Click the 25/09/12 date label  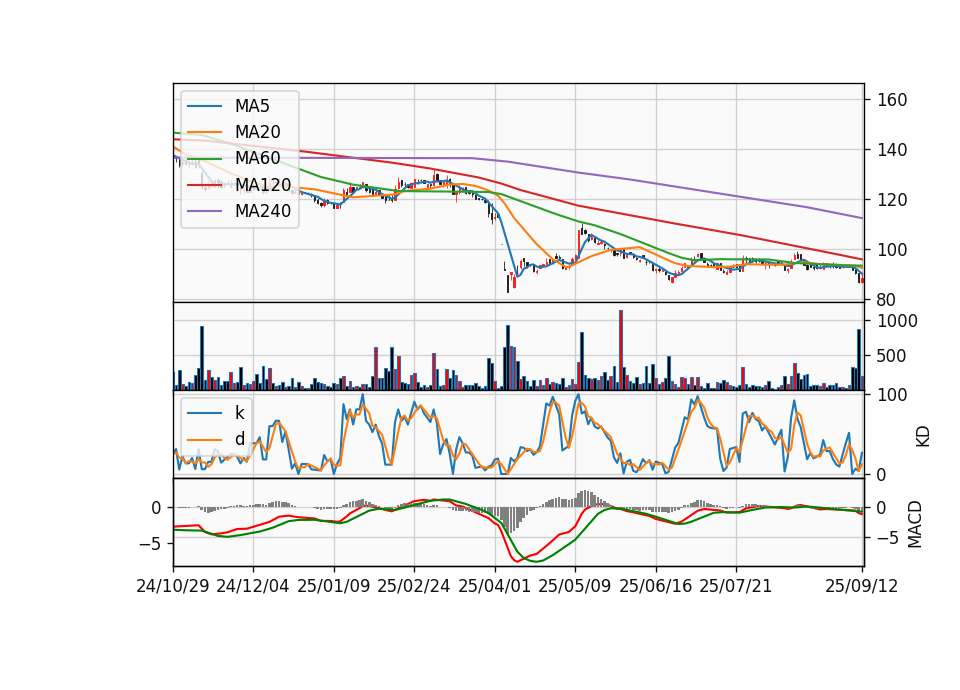pyautogui.click(x=862, y=586)
